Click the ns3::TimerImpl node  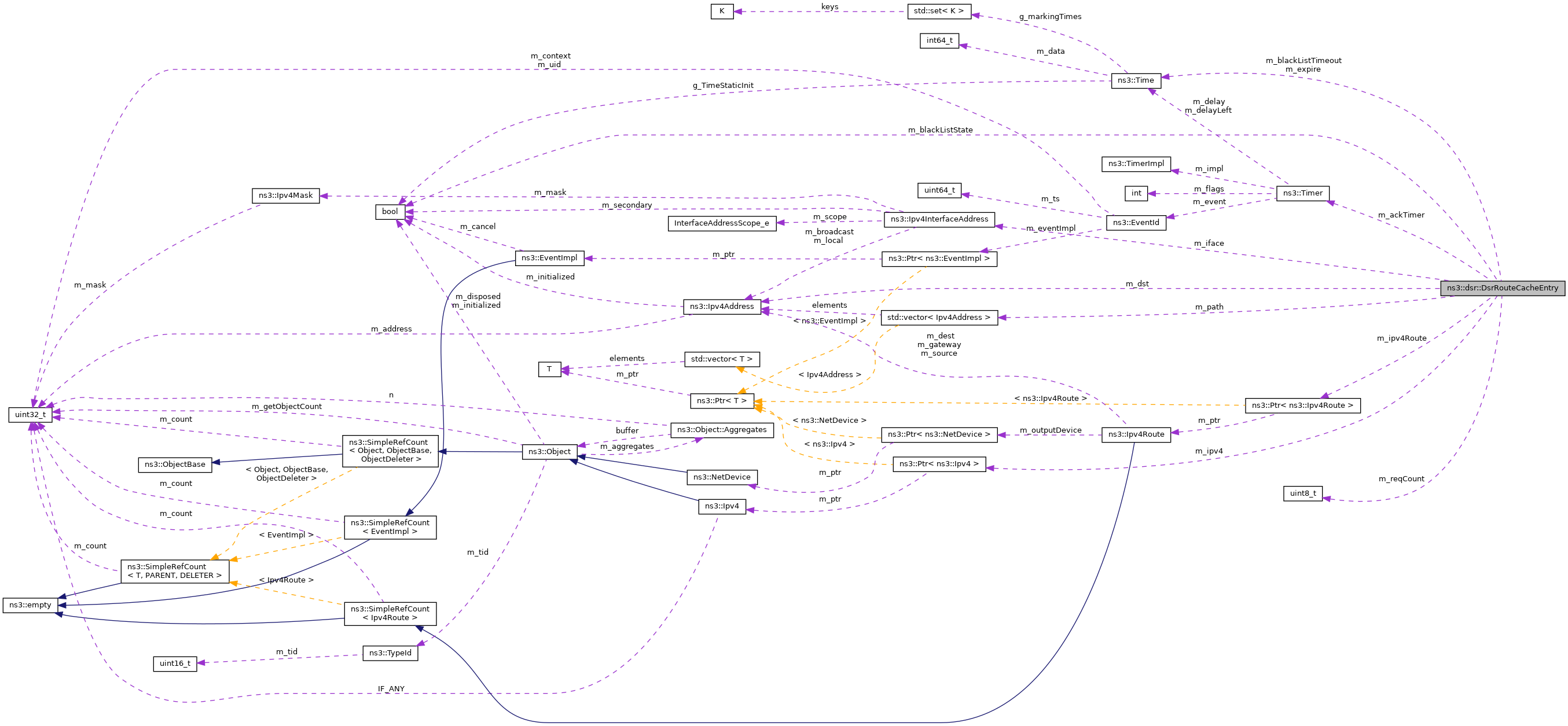[1136, 164]
